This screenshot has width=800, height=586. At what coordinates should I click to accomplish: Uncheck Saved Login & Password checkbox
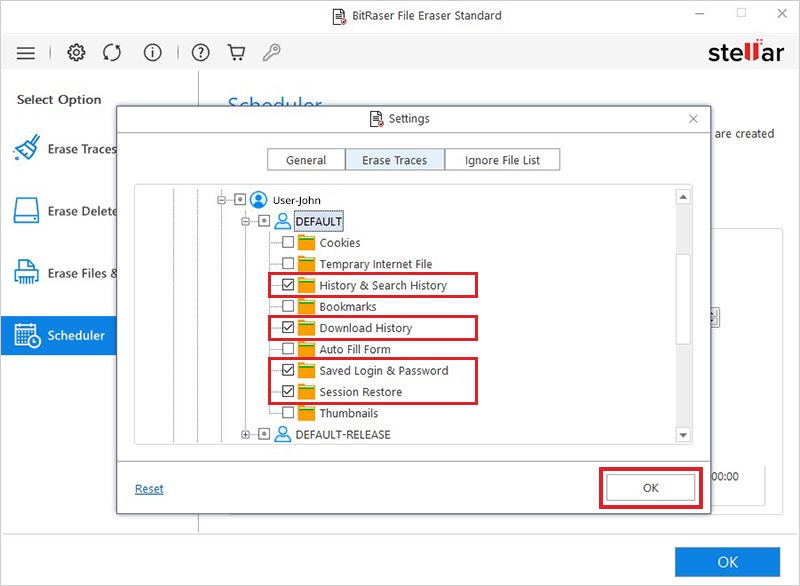pos(288,370)
